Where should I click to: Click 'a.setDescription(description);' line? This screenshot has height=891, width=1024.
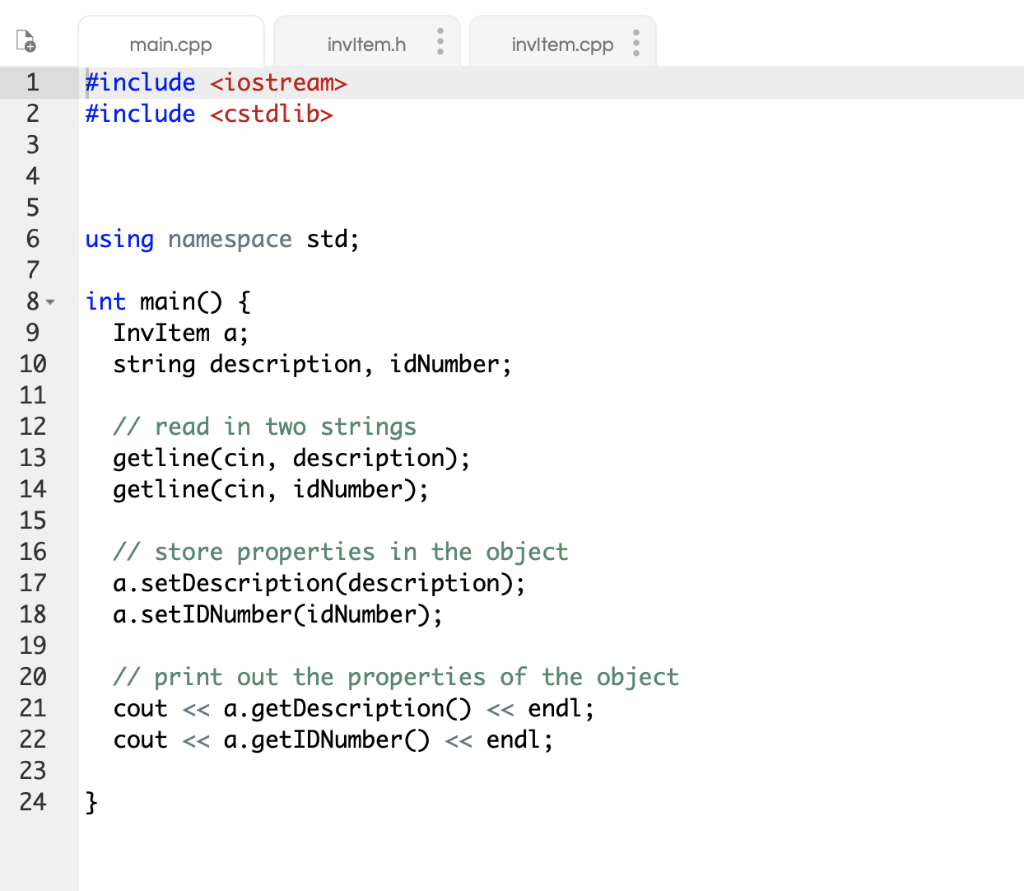pyautogui.click(x=319, y=583)
